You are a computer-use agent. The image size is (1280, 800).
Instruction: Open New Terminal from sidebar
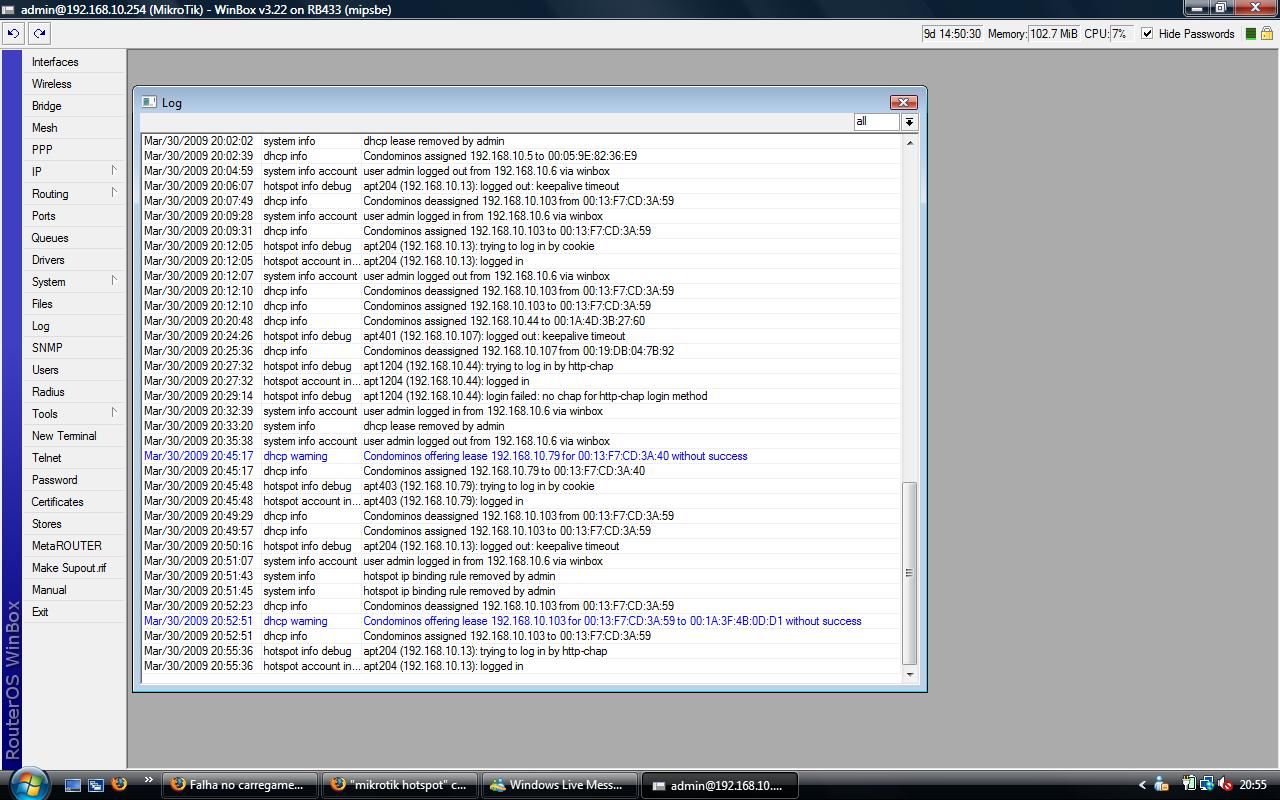click(75, 436)
